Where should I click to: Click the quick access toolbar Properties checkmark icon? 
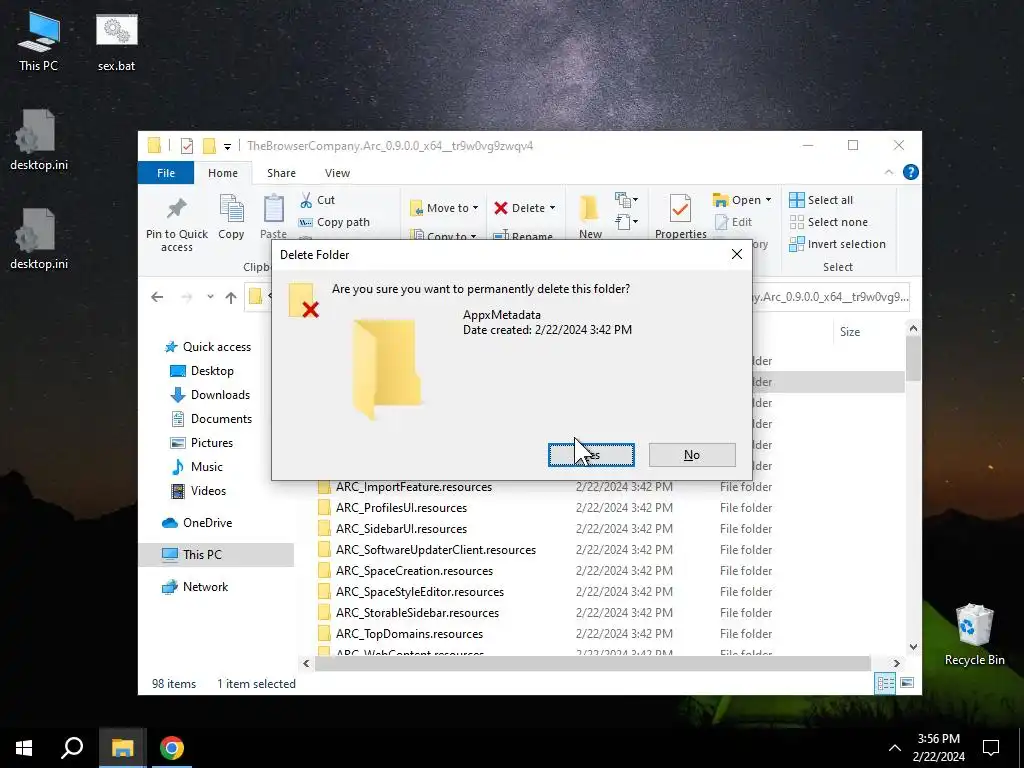tap(187, 146)
